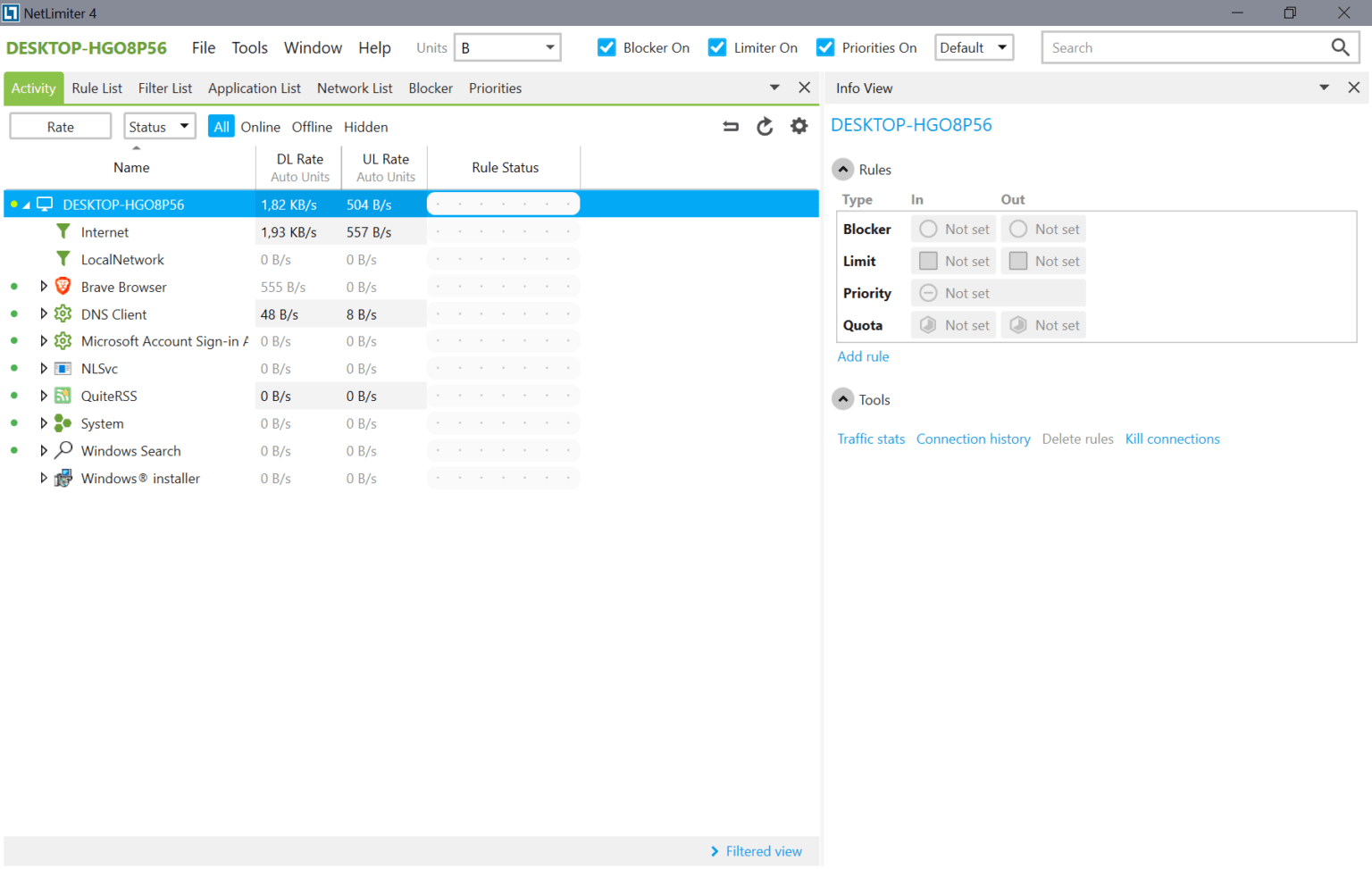This screenshot has width=1372, height=869.
Task: Open Traffic stats from Tools section
Action: tap(871, 439)
